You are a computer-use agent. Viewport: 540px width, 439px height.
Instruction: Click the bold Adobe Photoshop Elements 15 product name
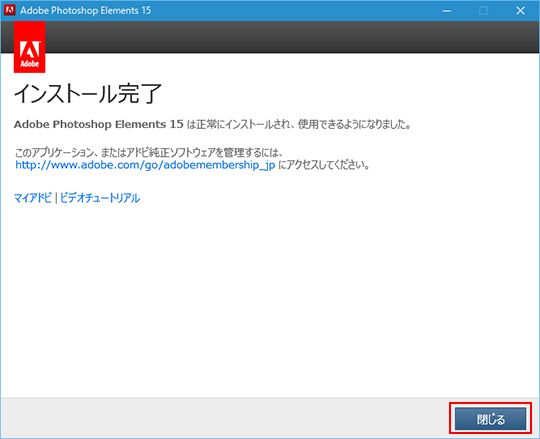click(98, 124)
